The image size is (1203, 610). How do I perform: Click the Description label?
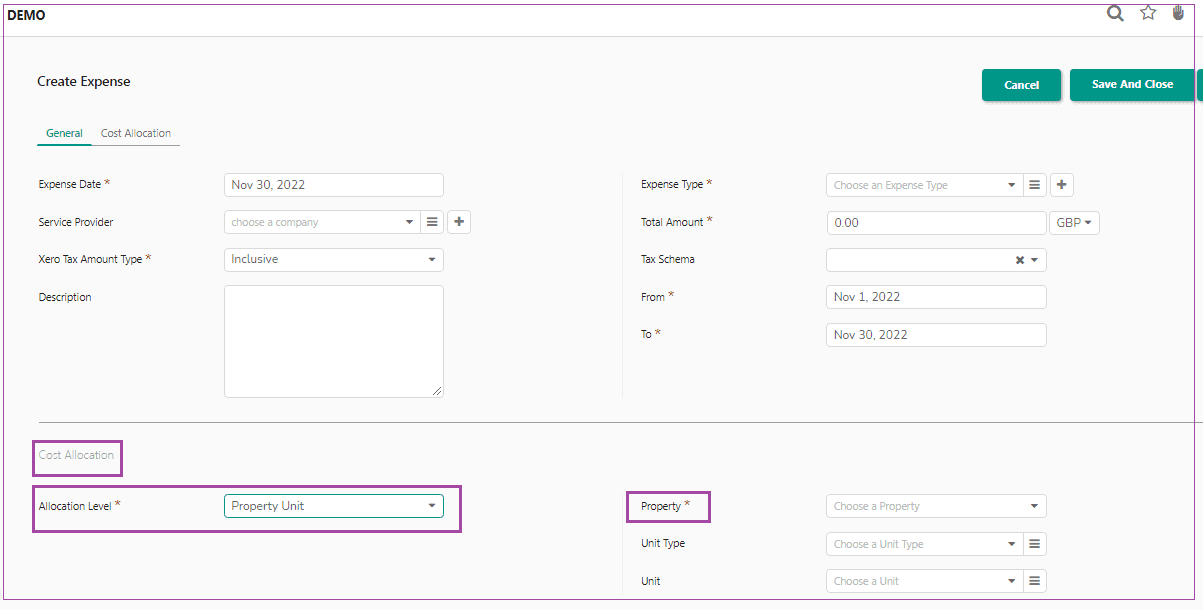click(65, 297)
